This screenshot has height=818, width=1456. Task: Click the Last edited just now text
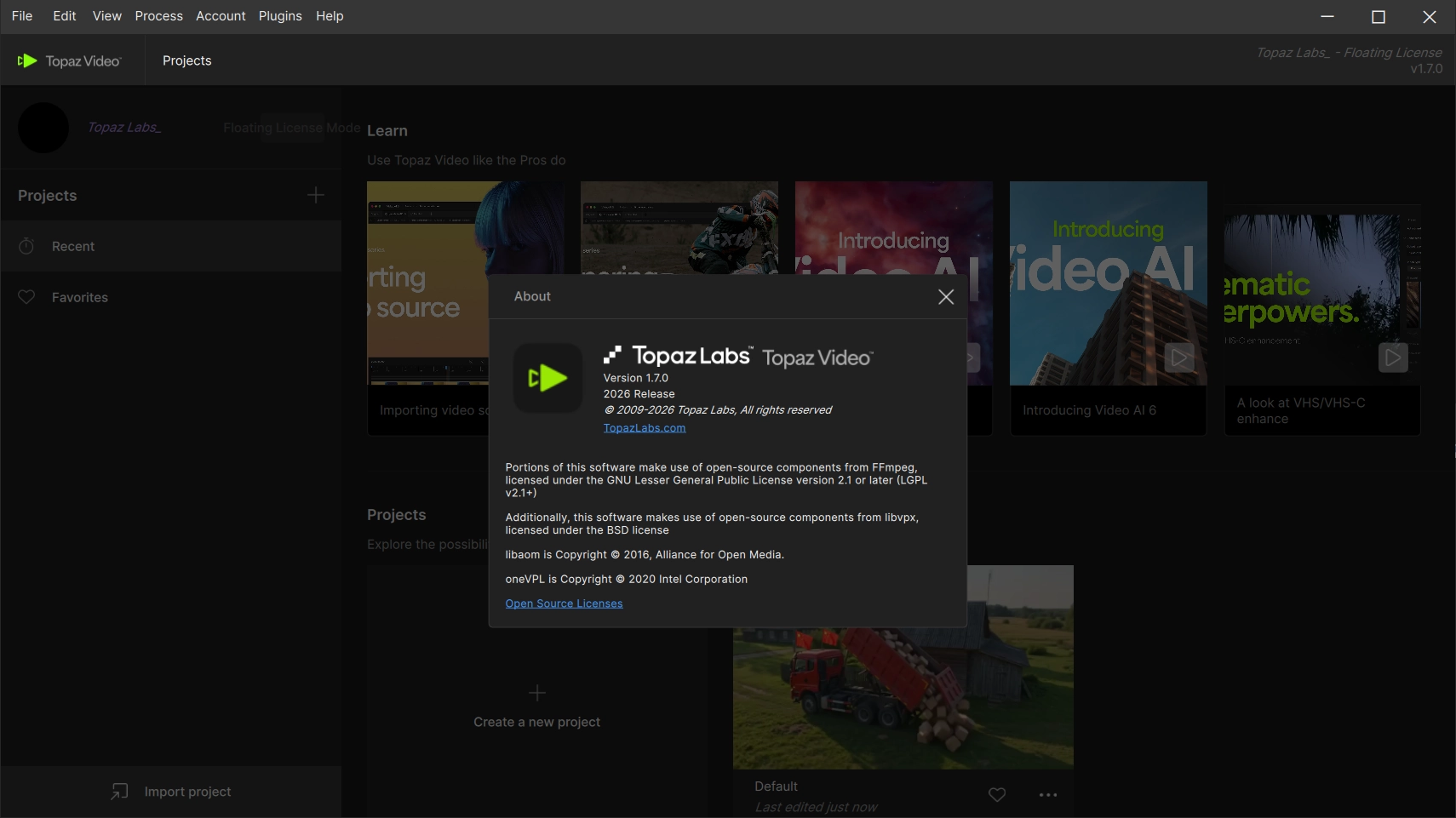(x=816, y=807)
